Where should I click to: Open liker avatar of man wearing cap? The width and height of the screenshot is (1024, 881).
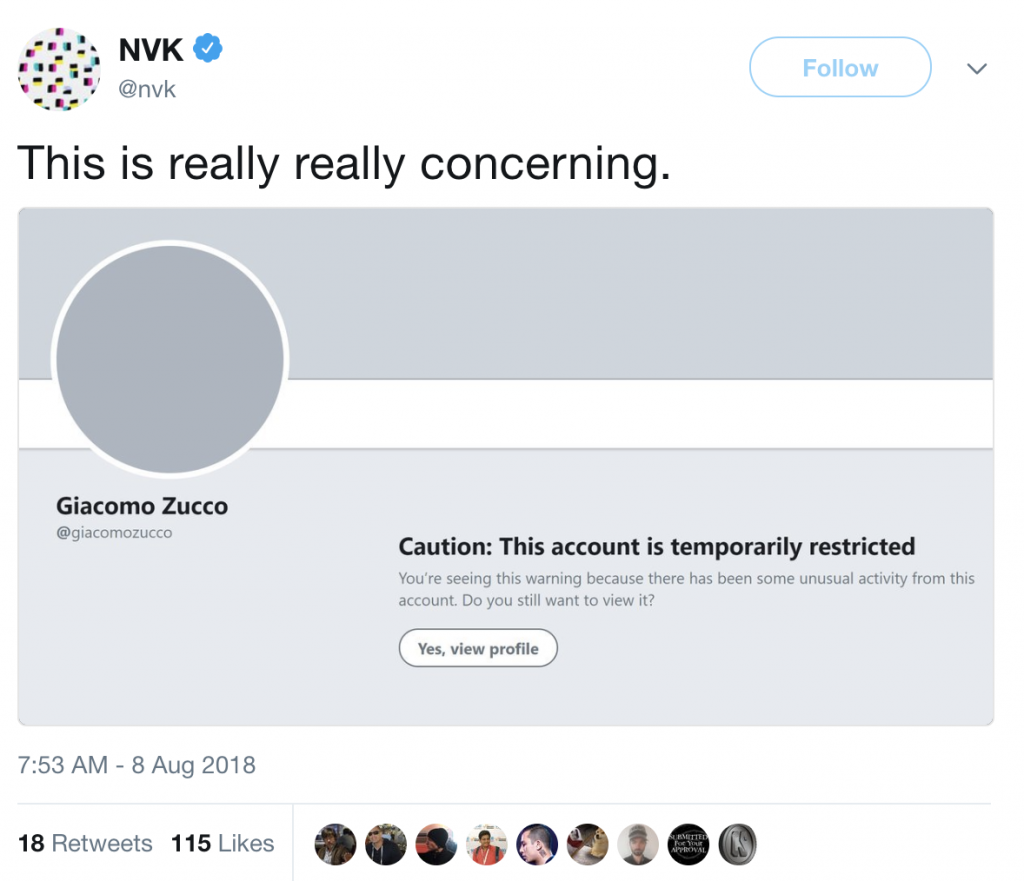point(637,844)
